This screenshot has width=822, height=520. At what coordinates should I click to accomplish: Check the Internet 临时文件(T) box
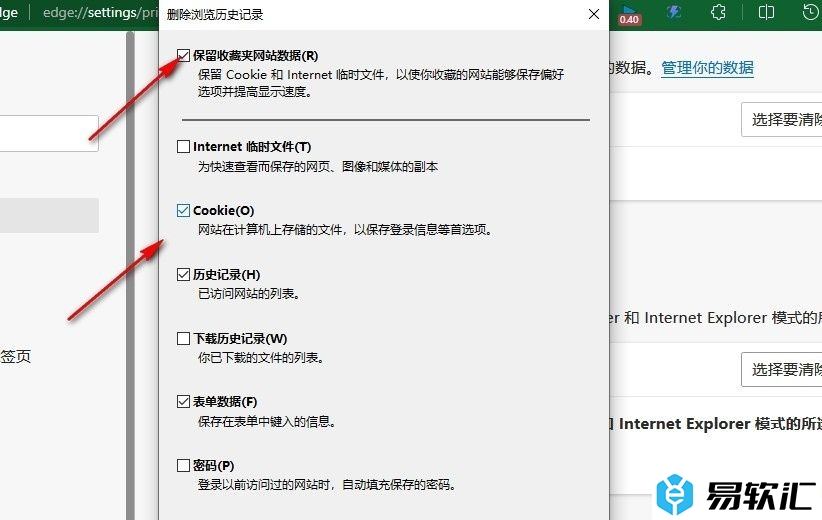click(x=183, y=146)
